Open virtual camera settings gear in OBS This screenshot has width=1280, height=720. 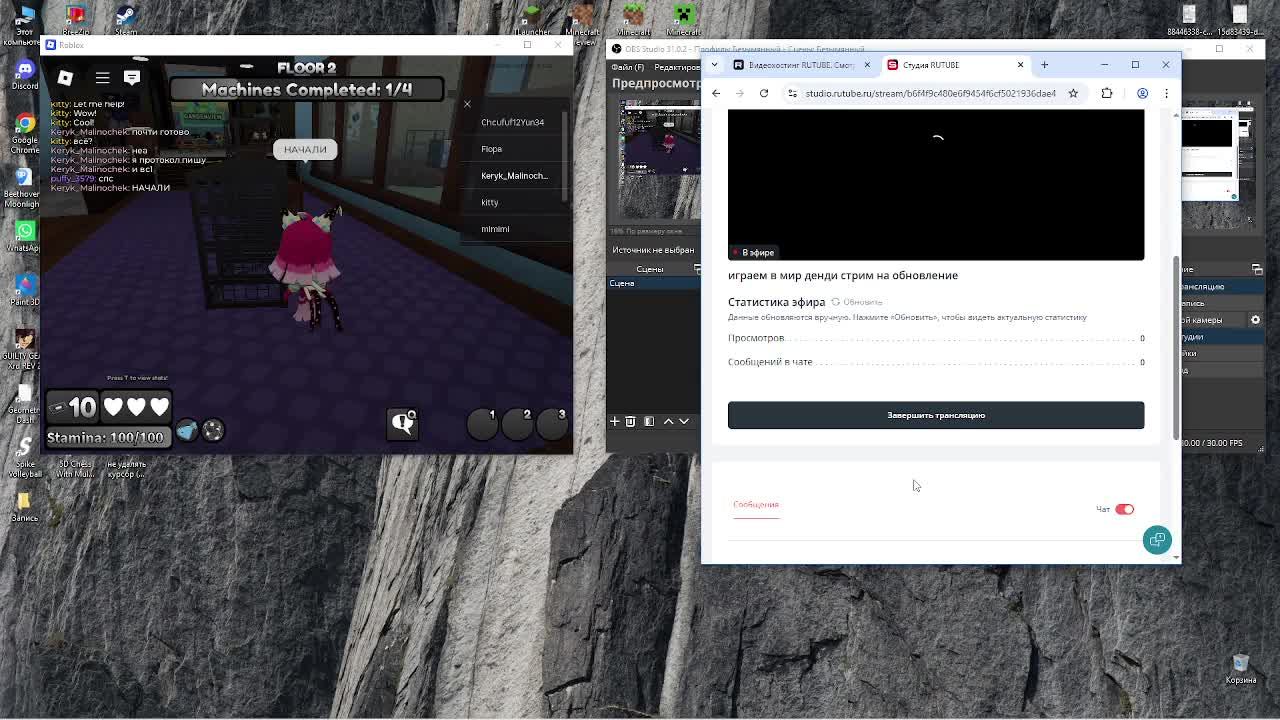click(x=1255, y=320)
